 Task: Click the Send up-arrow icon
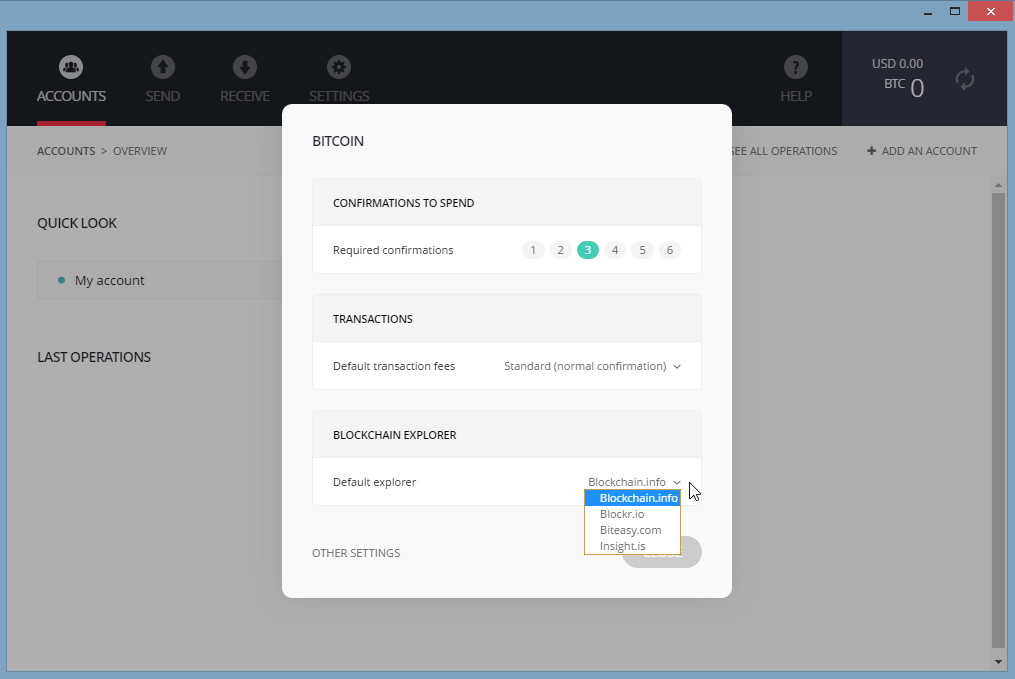pos(163,67)
